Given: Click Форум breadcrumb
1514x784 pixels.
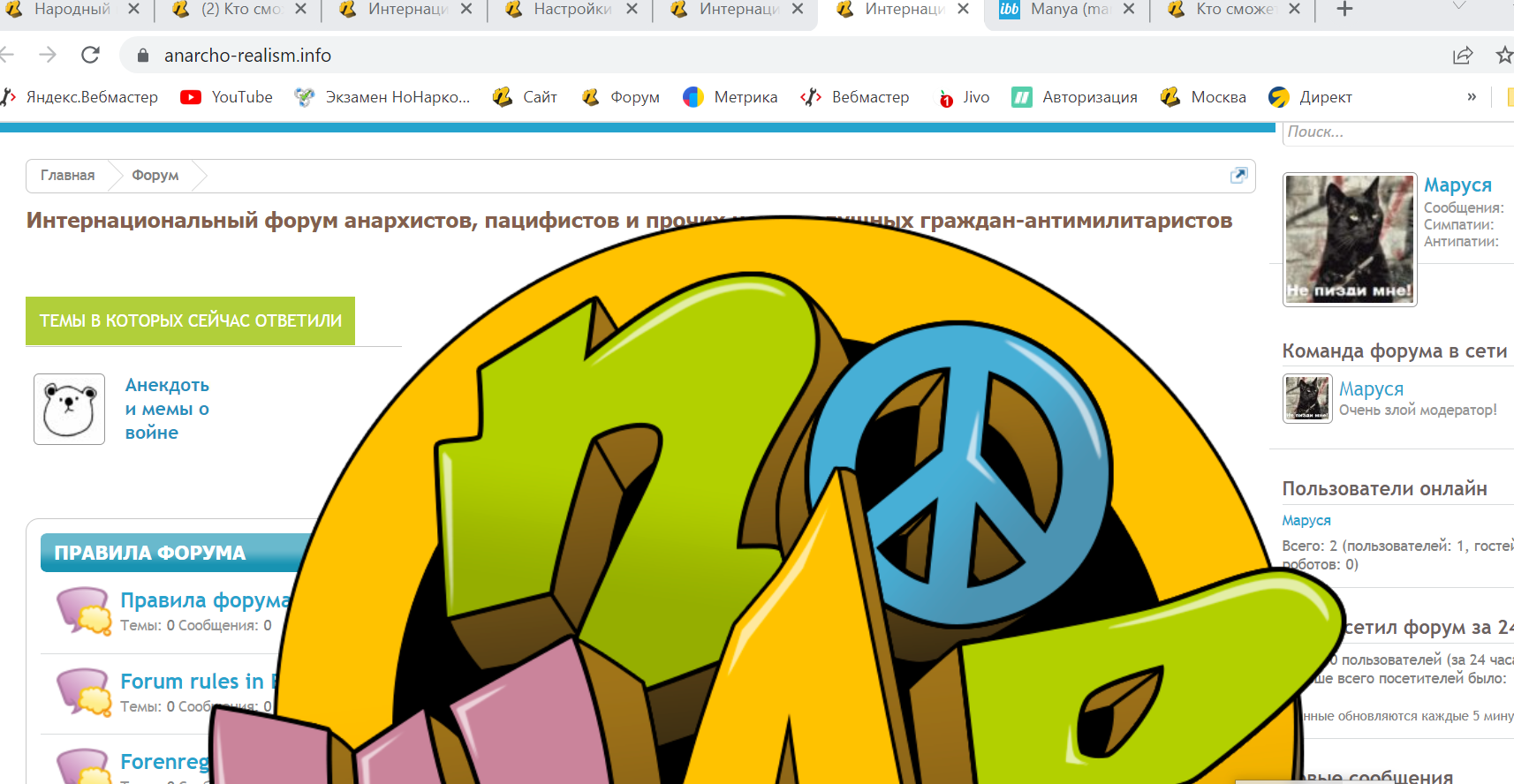Looking at the screenshot, I should [x=155, y=176].
